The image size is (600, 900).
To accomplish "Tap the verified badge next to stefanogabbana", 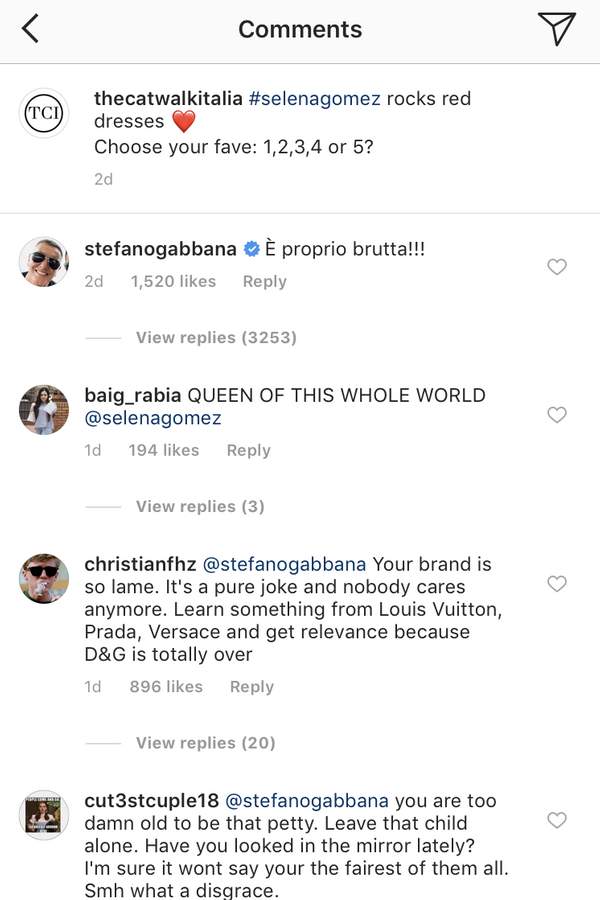I will coord(253,249).
